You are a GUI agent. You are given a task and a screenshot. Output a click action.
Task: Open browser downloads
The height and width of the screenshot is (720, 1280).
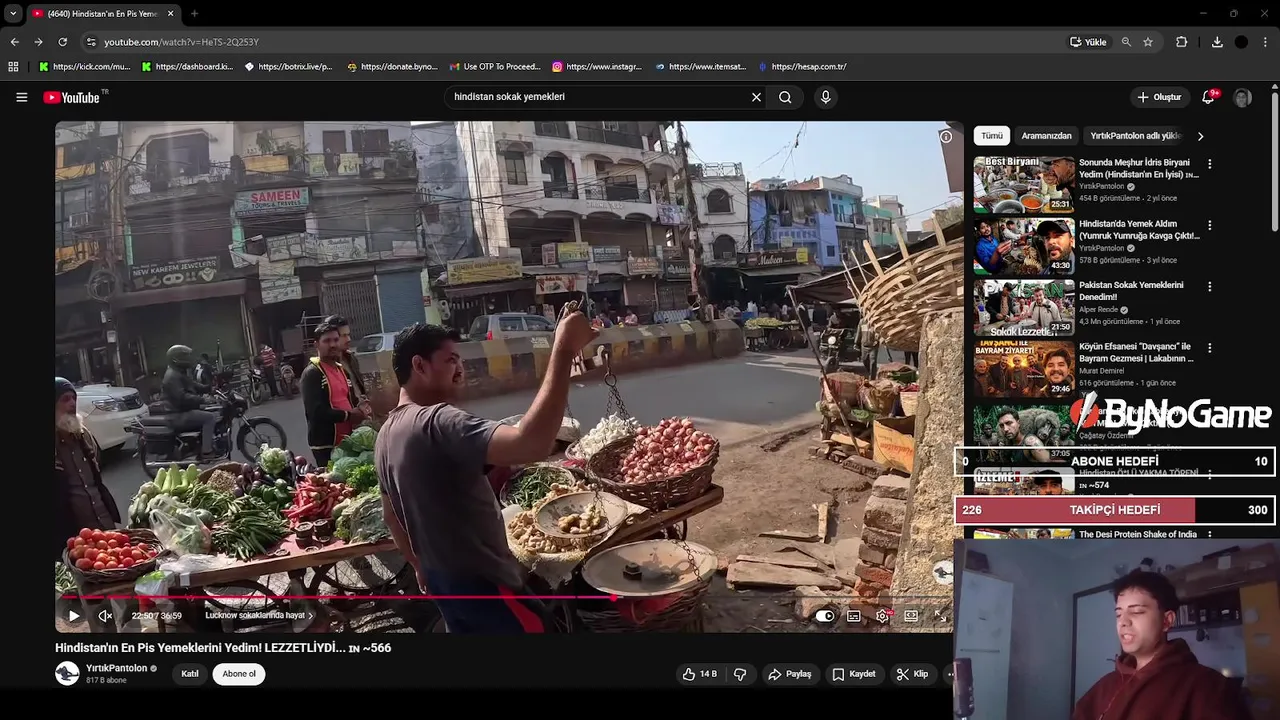point(1217,42)
